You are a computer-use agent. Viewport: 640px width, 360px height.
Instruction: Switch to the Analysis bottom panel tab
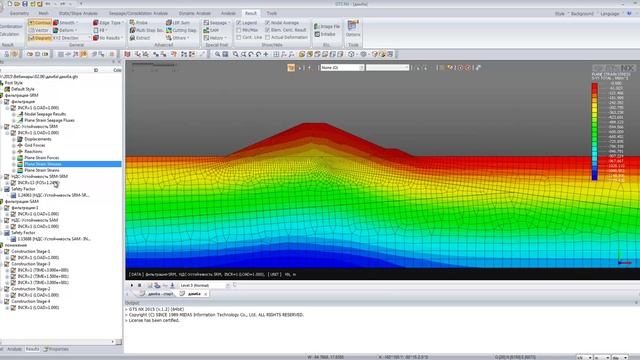(x=14, y=349)
